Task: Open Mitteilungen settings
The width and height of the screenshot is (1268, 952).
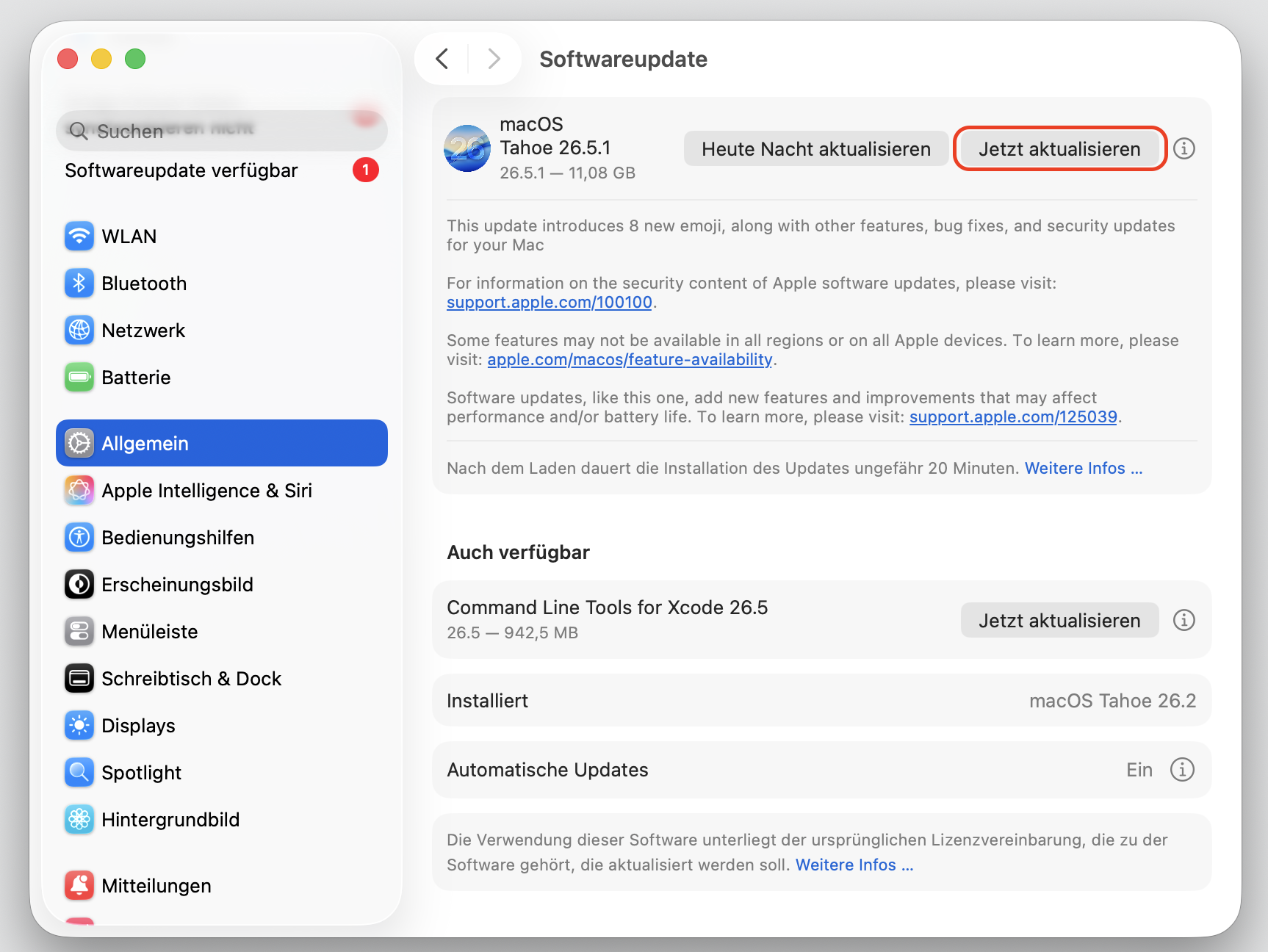Action: [222, 886]
